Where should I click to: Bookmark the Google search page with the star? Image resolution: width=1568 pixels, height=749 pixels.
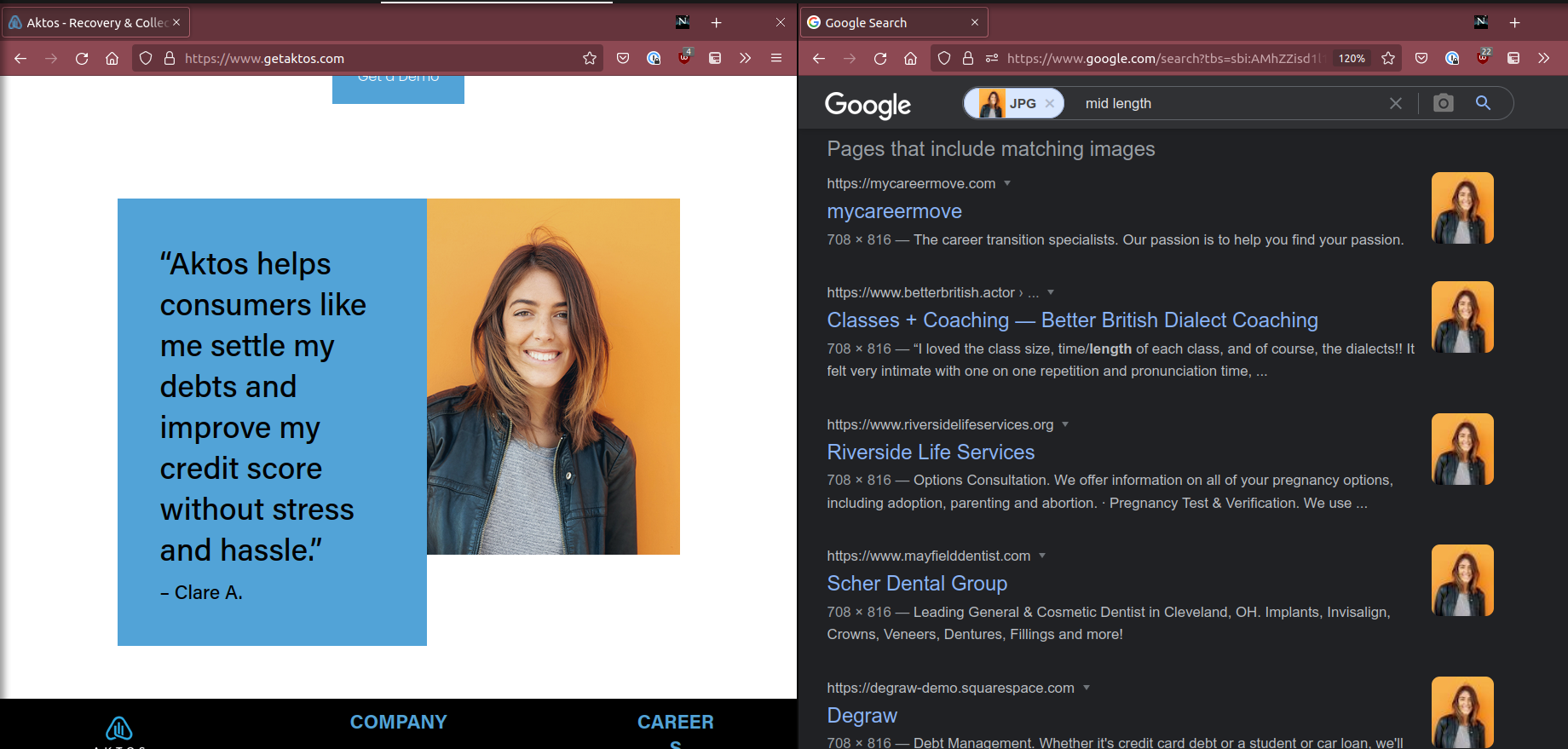(x=1388, y=58)
